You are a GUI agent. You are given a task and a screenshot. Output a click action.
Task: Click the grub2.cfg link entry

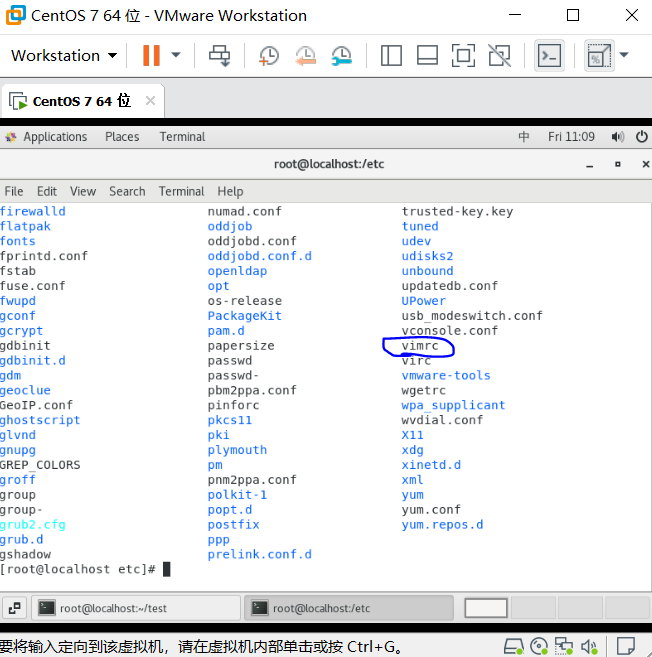33,525
